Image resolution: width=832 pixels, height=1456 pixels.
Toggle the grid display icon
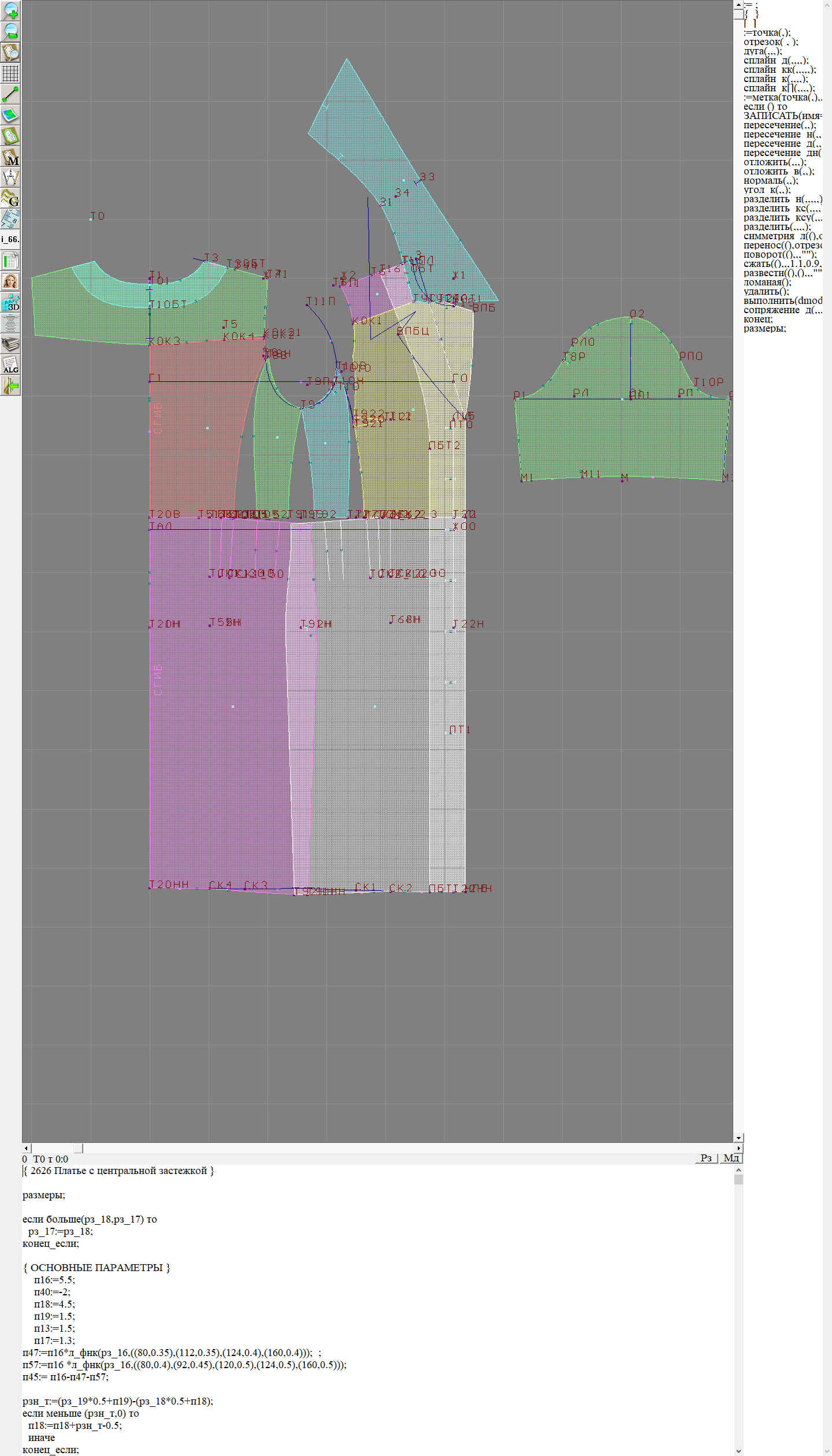10,73
